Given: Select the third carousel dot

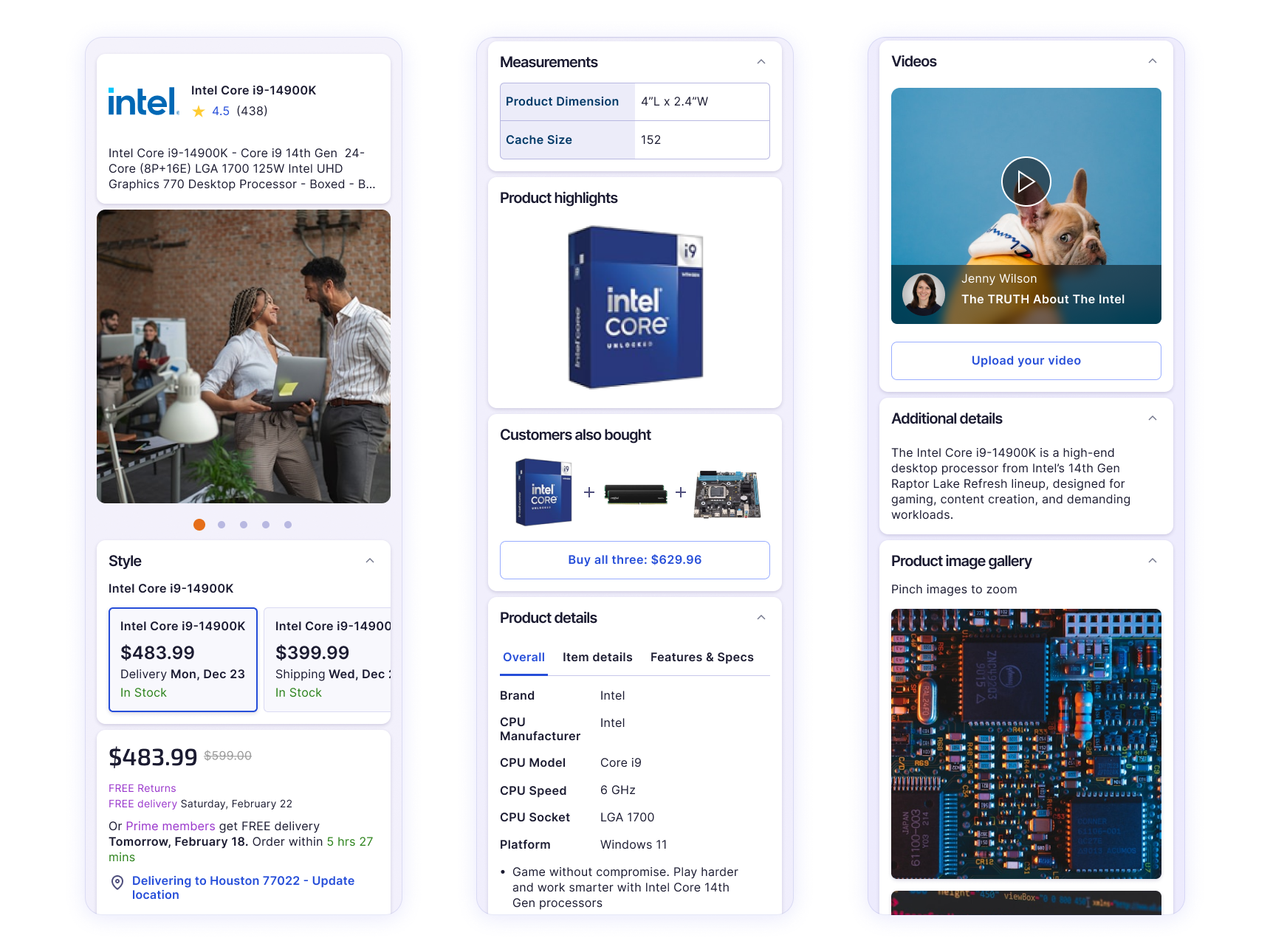Looking at the screenshot, I should point(244,525).
